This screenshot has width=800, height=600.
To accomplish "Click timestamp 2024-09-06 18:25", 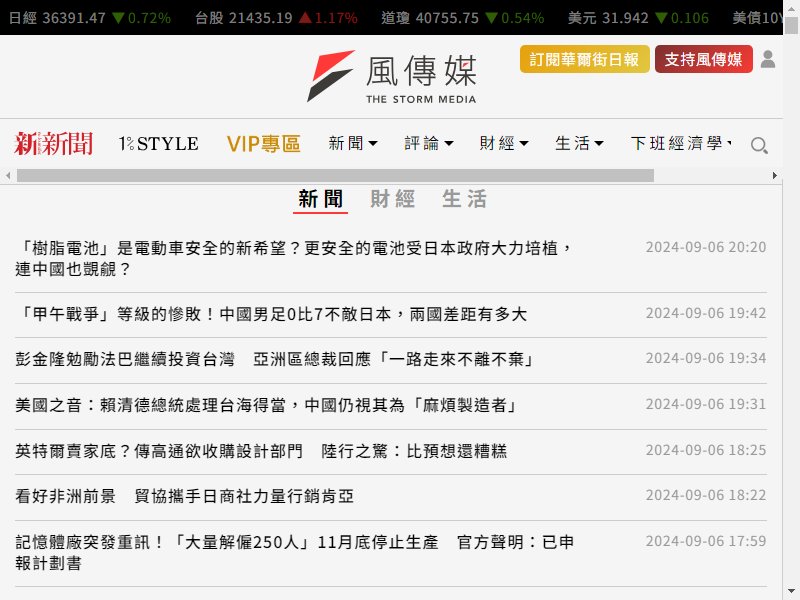I will pyautogui.click(x=706, y=451).
